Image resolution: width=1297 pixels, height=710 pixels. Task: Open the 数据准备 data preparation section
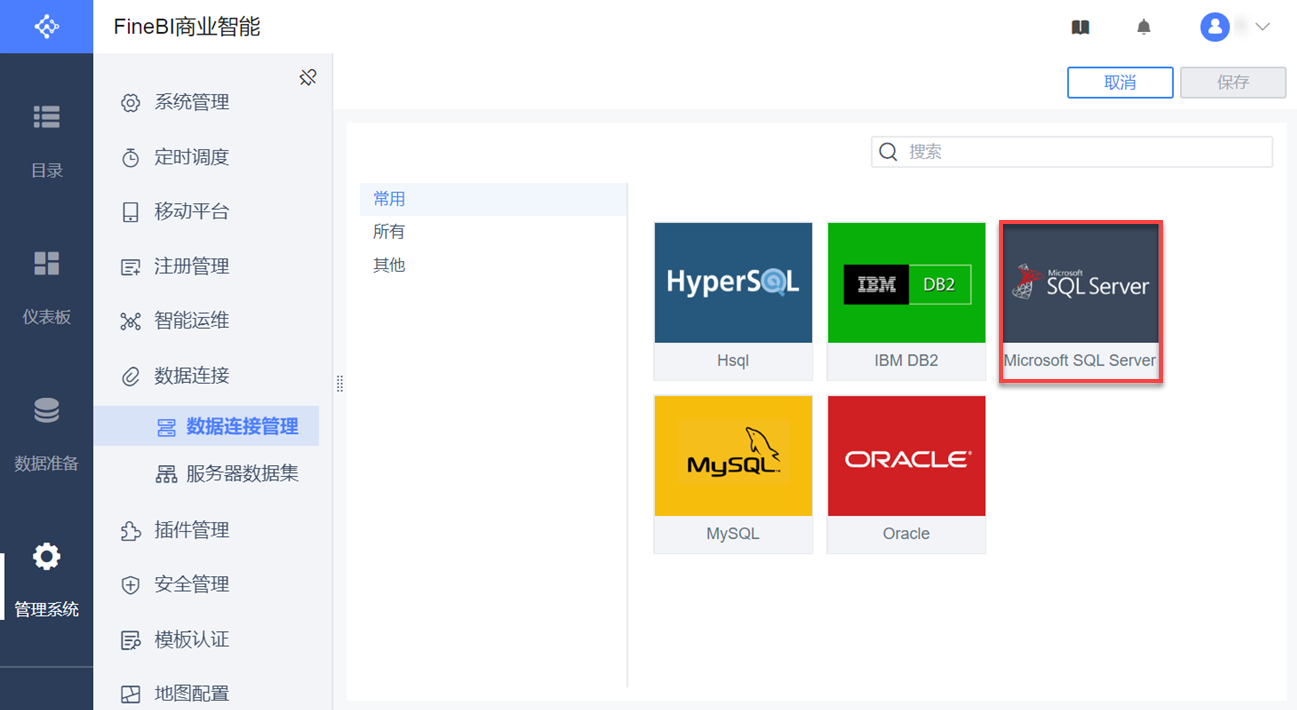[46, 432]
